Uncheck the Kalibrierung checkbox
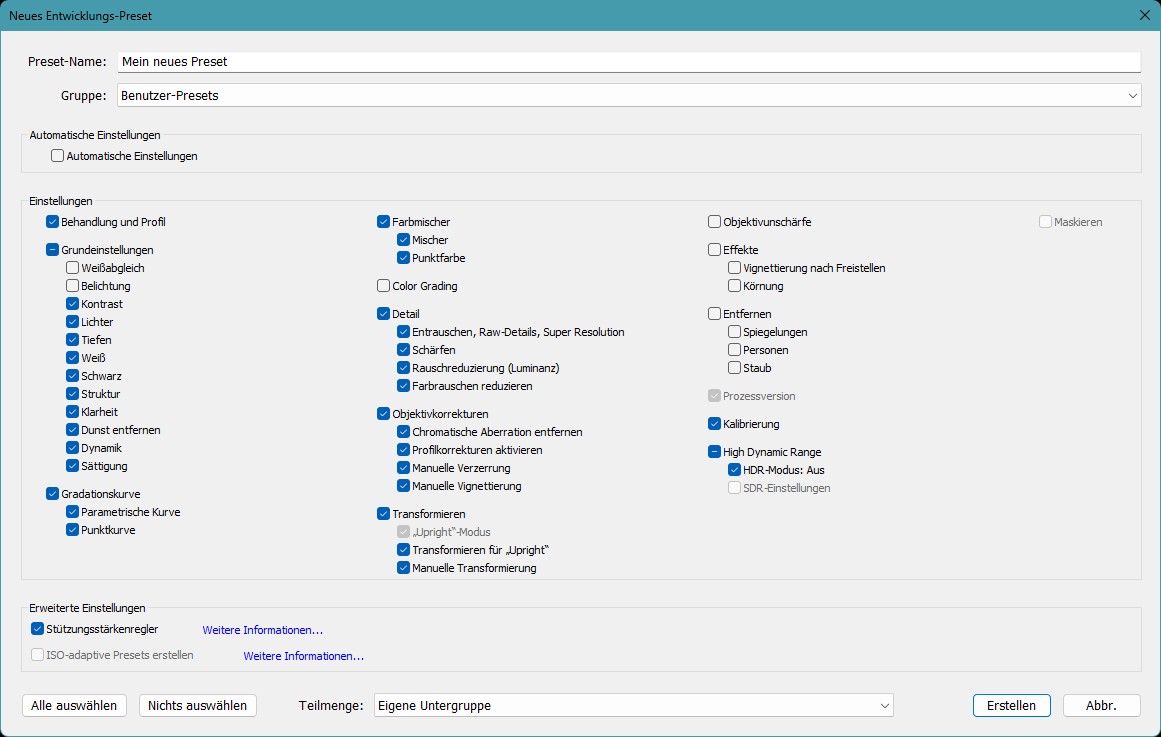The width and height of the screenshot is (1161, 737). (x=715, y=424)
